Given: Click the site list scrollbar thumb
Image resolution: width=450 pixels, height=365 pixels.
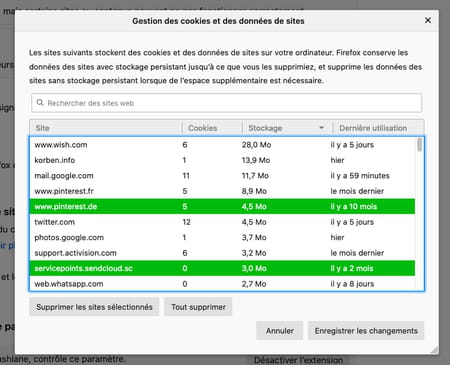Looking at the screenshot, I should click(x=419, y=145).
